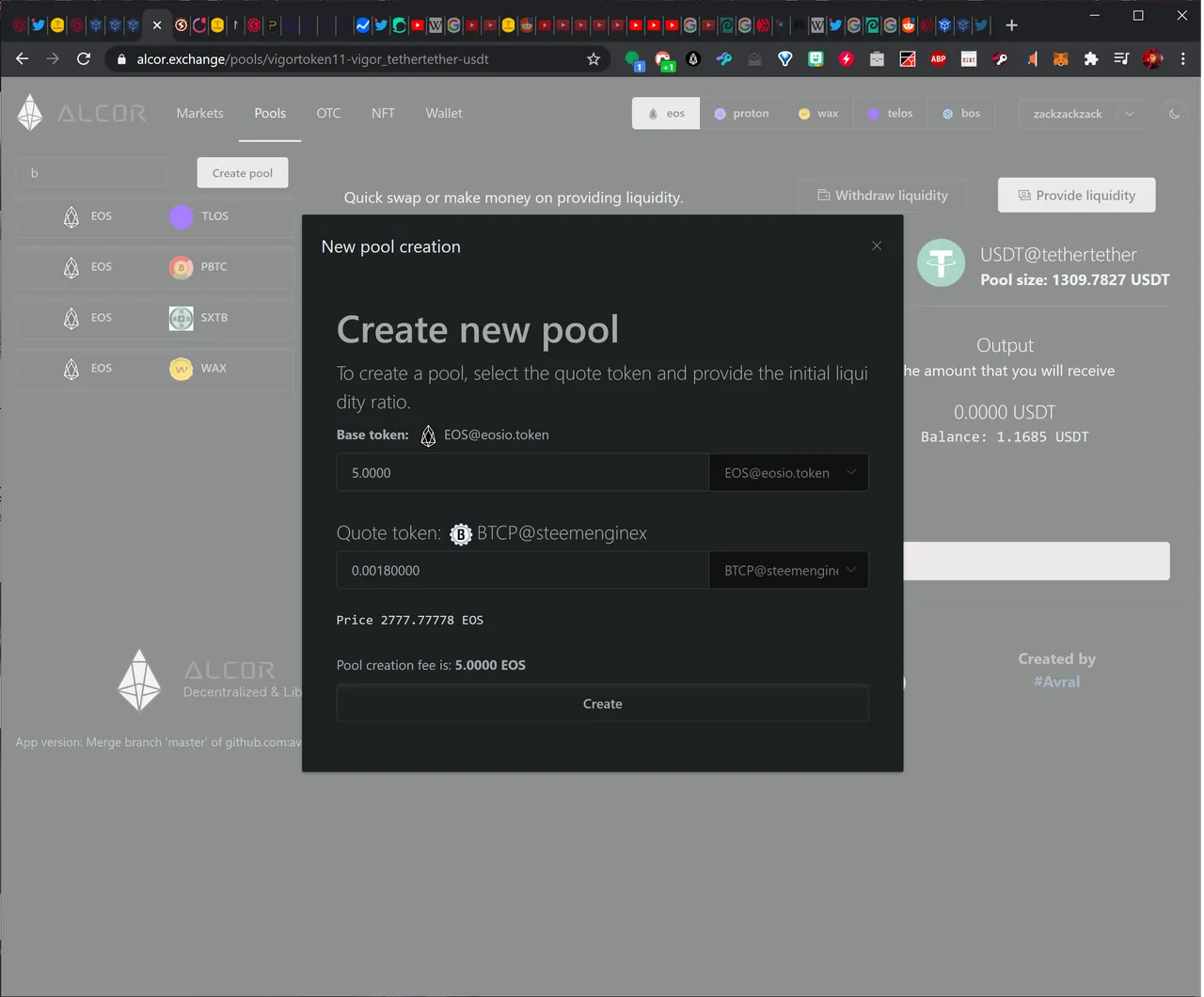
Task: Focus the pool search box
Action: tap(92, 173)
